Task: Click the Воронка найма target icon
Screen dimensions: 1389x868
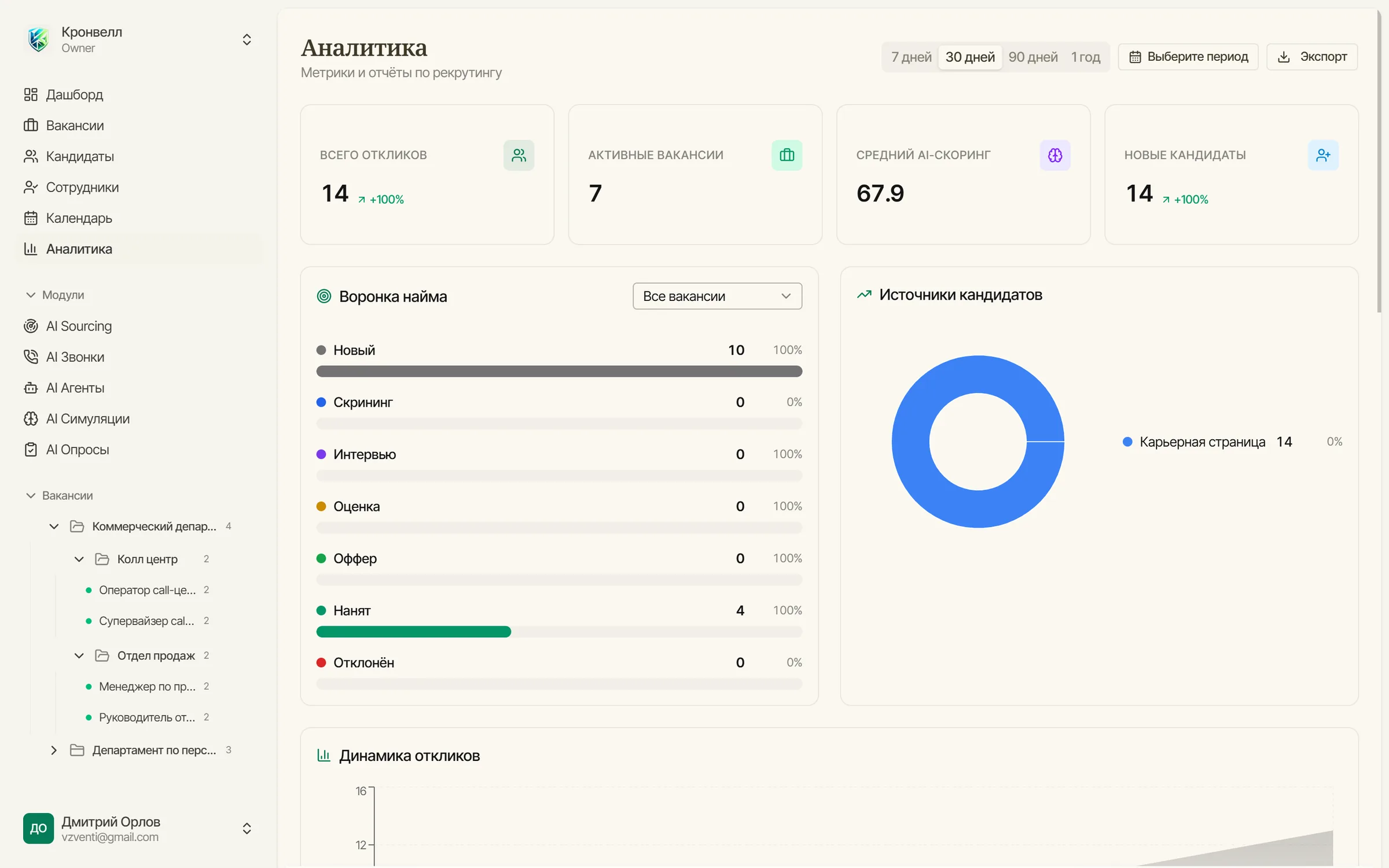Action: click(x=324, y=296)
